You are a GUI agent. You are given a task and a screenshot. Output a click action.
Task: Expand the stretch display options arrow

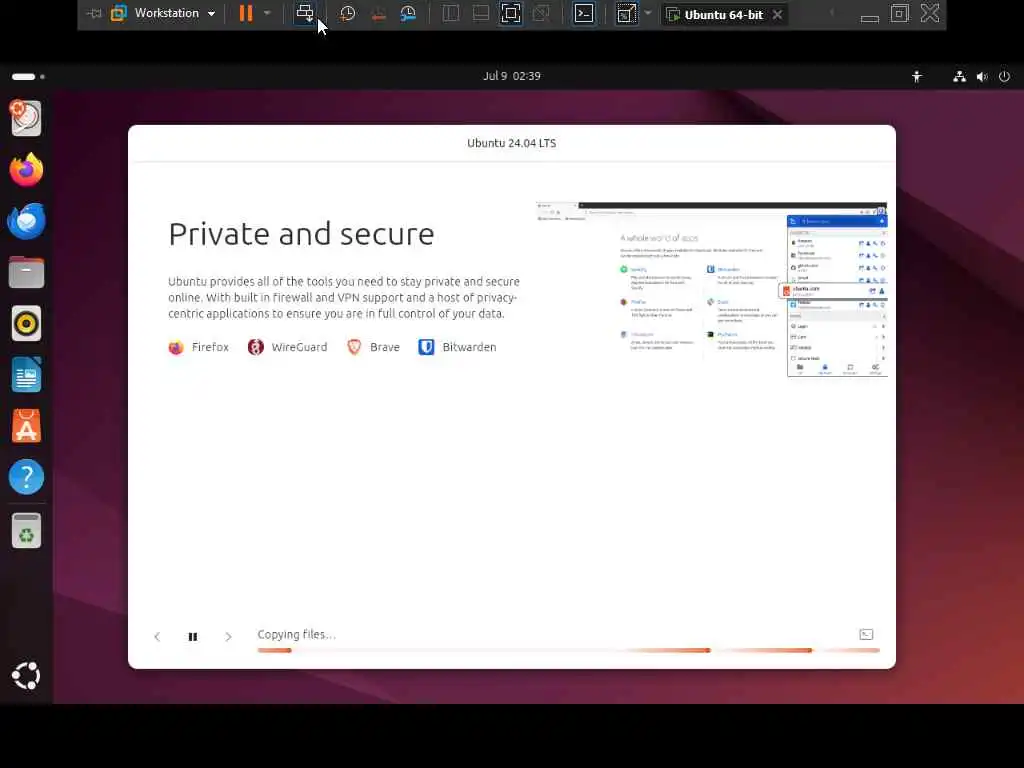click(x=648, y=13)
